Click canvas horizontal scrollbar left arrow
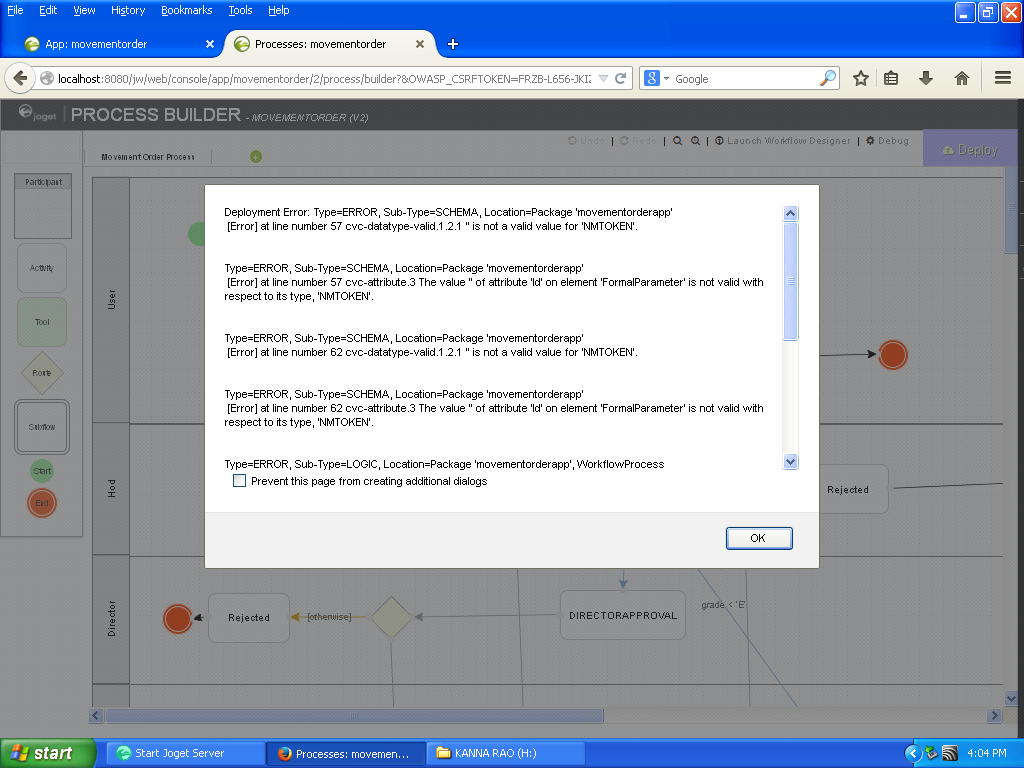This screenshot has width=1024, height=768. click(x=96, y=716)
